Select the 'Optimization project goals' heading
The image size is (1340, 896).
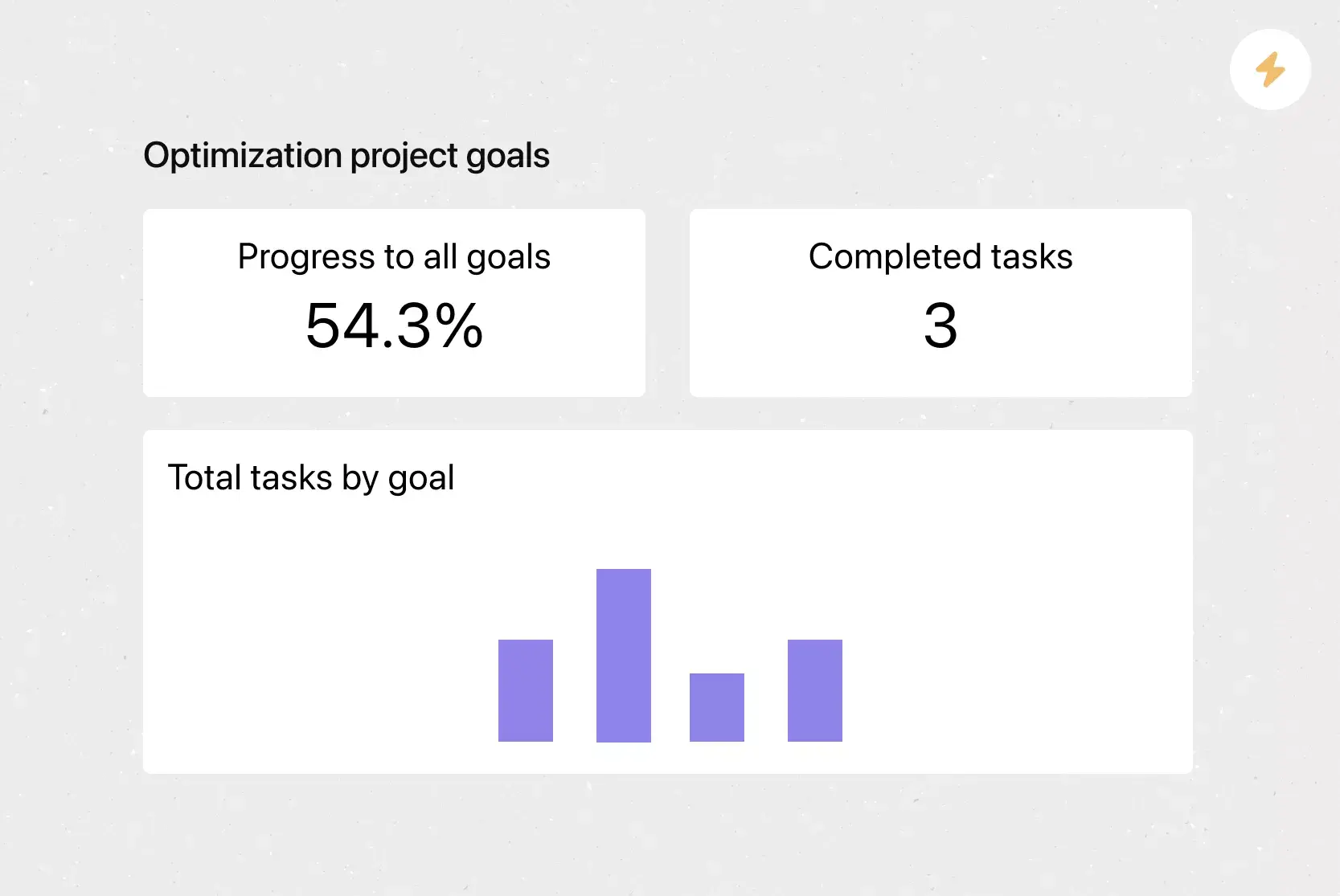click(x=346, y=155)
